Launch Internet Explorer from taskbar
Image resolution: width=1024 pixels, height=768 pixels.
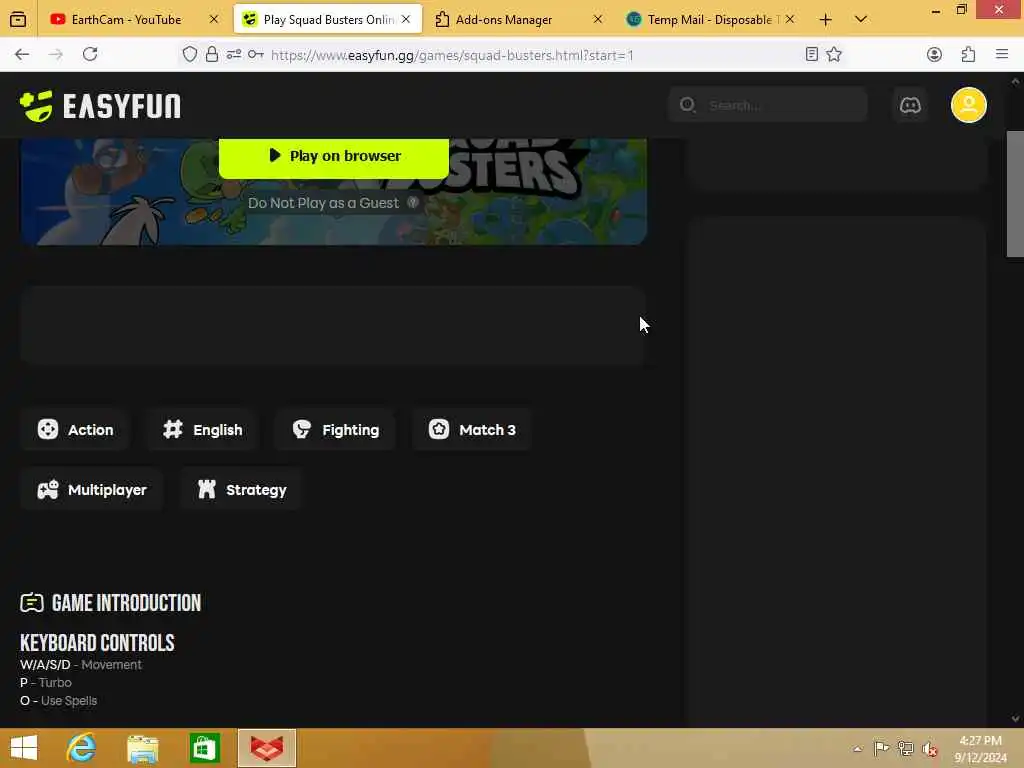coord(81,748)
